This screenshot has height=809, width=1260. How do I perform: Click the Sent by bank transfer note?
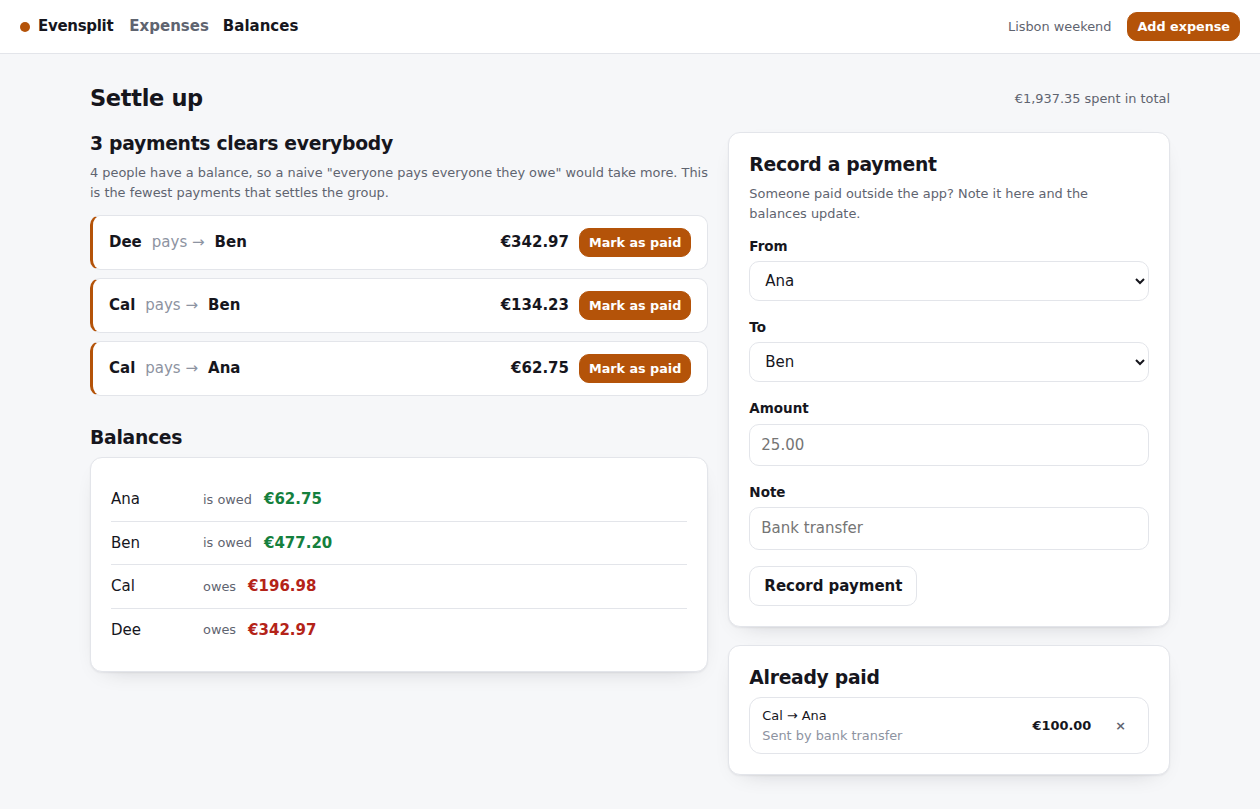point(832,736)
